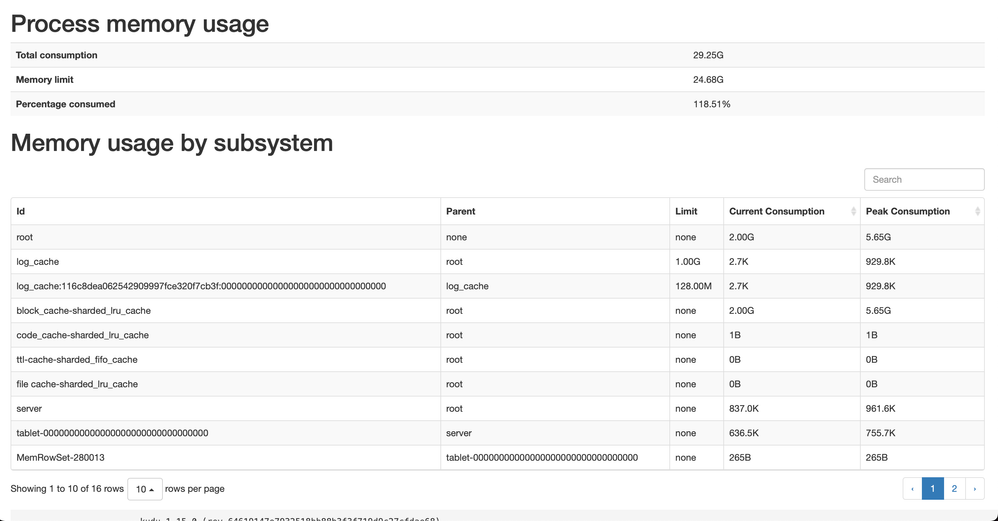Click the Peak Consumption column header
This screenshot has height=521, width=998.
[x=908, y=212]
